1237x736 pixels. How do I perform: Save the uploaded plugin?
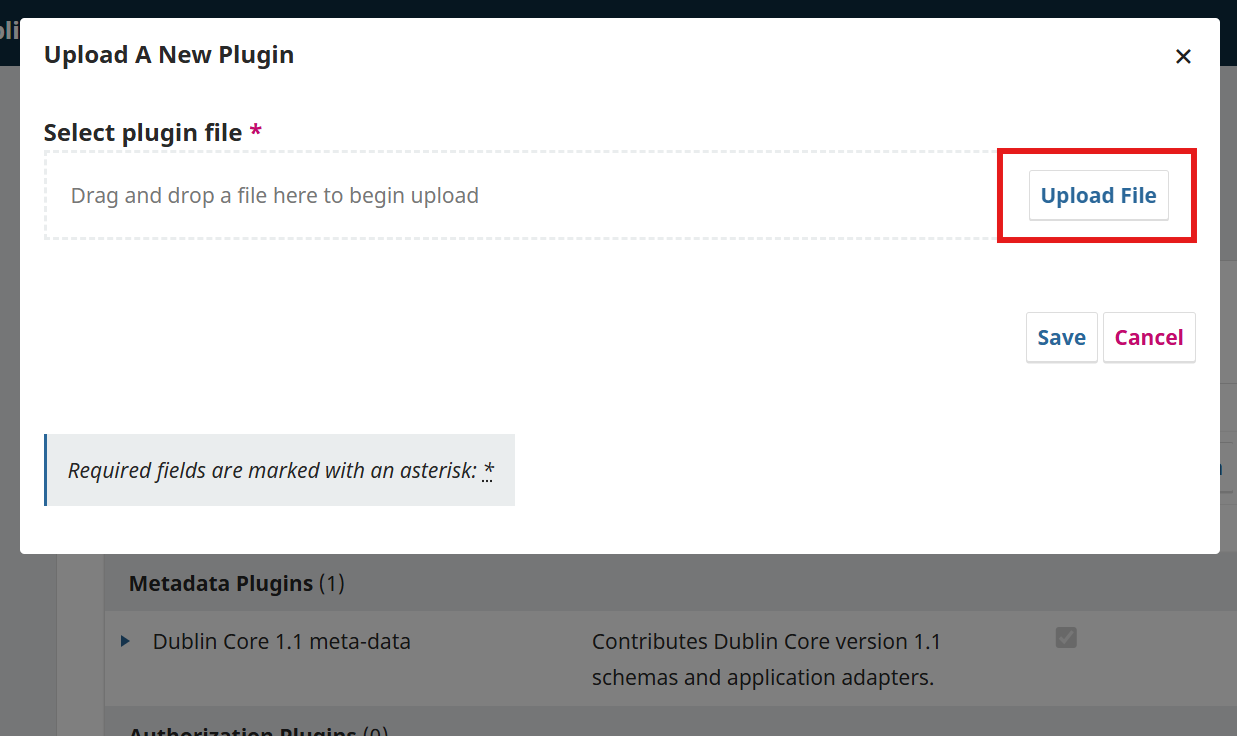[1061, 338]
